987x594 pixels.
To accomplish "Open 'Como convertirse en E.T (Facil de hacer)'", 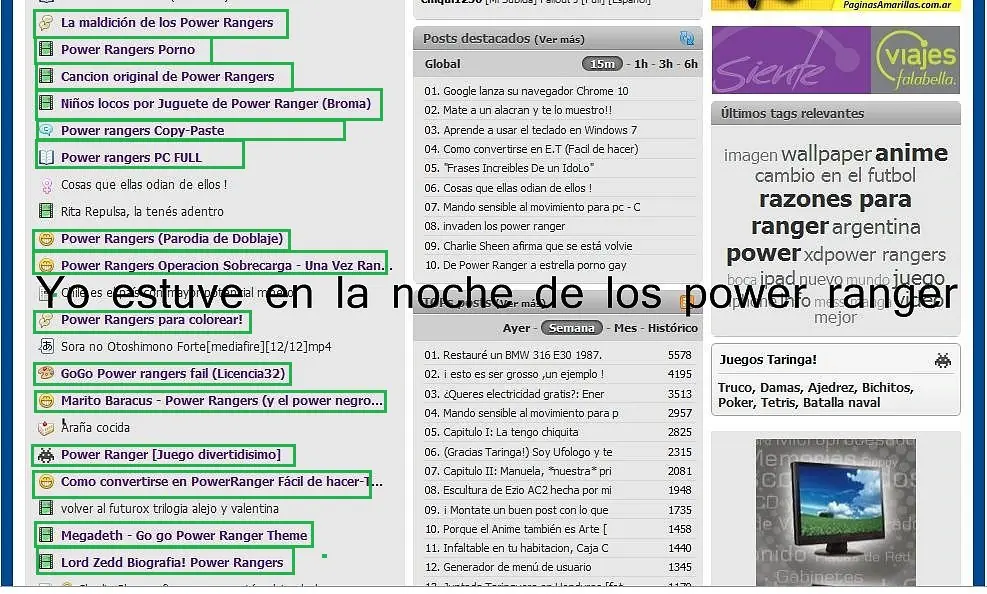I will pos(541,148).
